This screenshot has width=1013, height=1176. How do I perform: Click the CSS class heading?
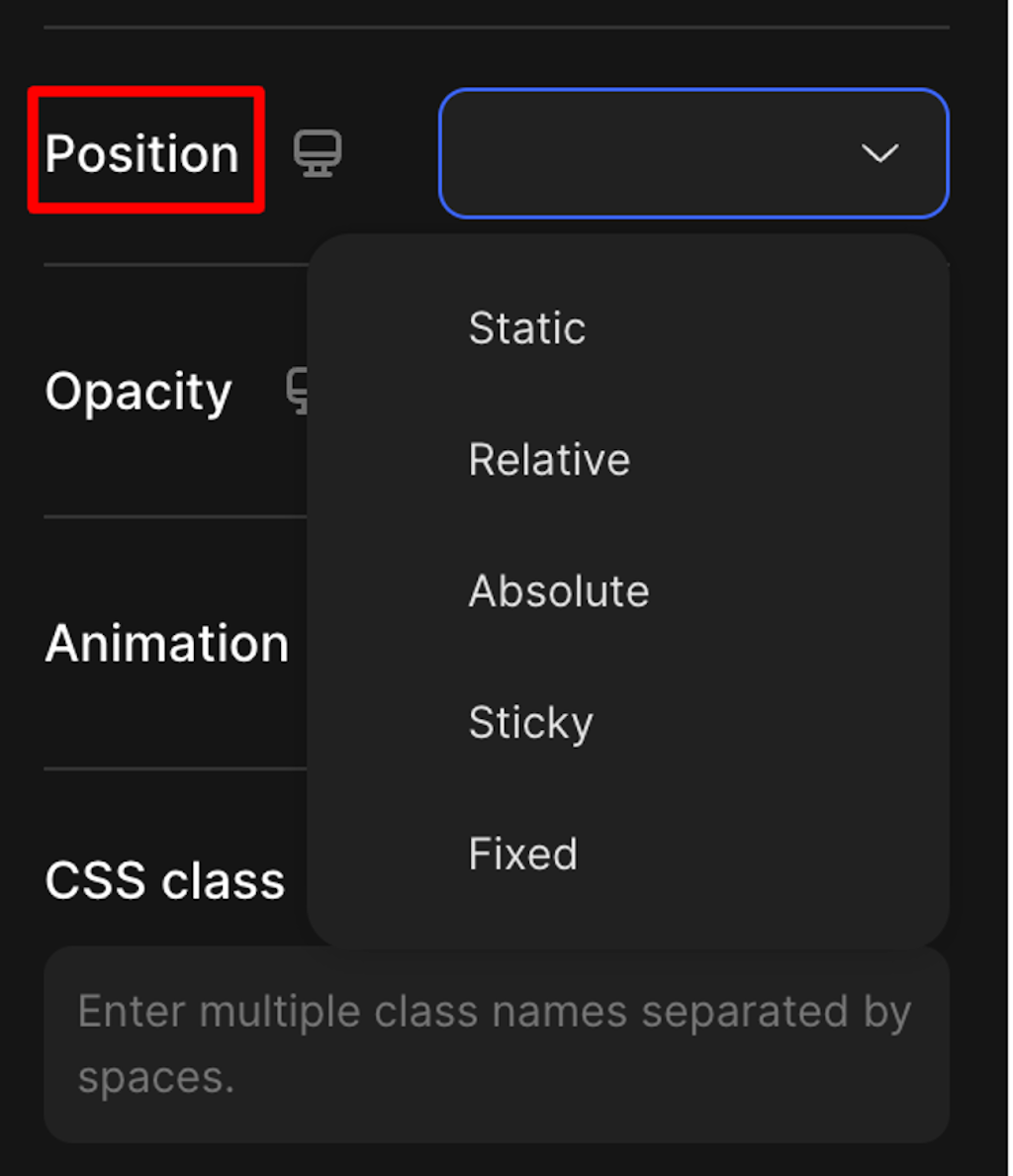pos(163,880)
